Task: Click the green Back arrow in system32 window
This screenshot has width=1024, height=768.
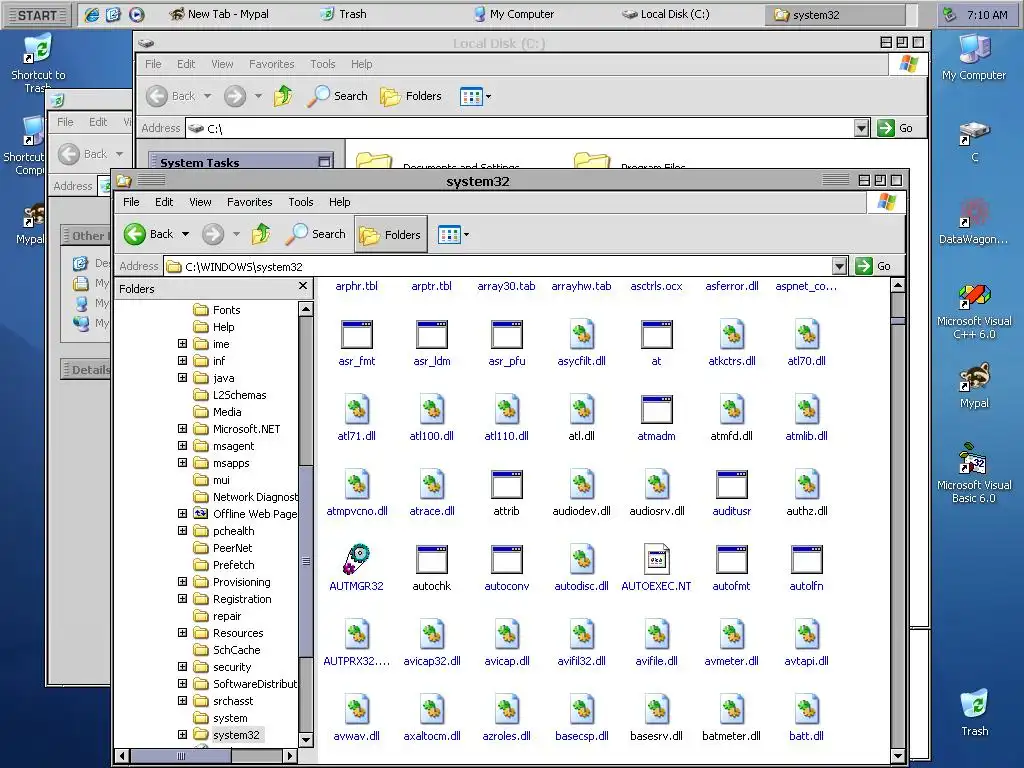Action: click(135, 234)
